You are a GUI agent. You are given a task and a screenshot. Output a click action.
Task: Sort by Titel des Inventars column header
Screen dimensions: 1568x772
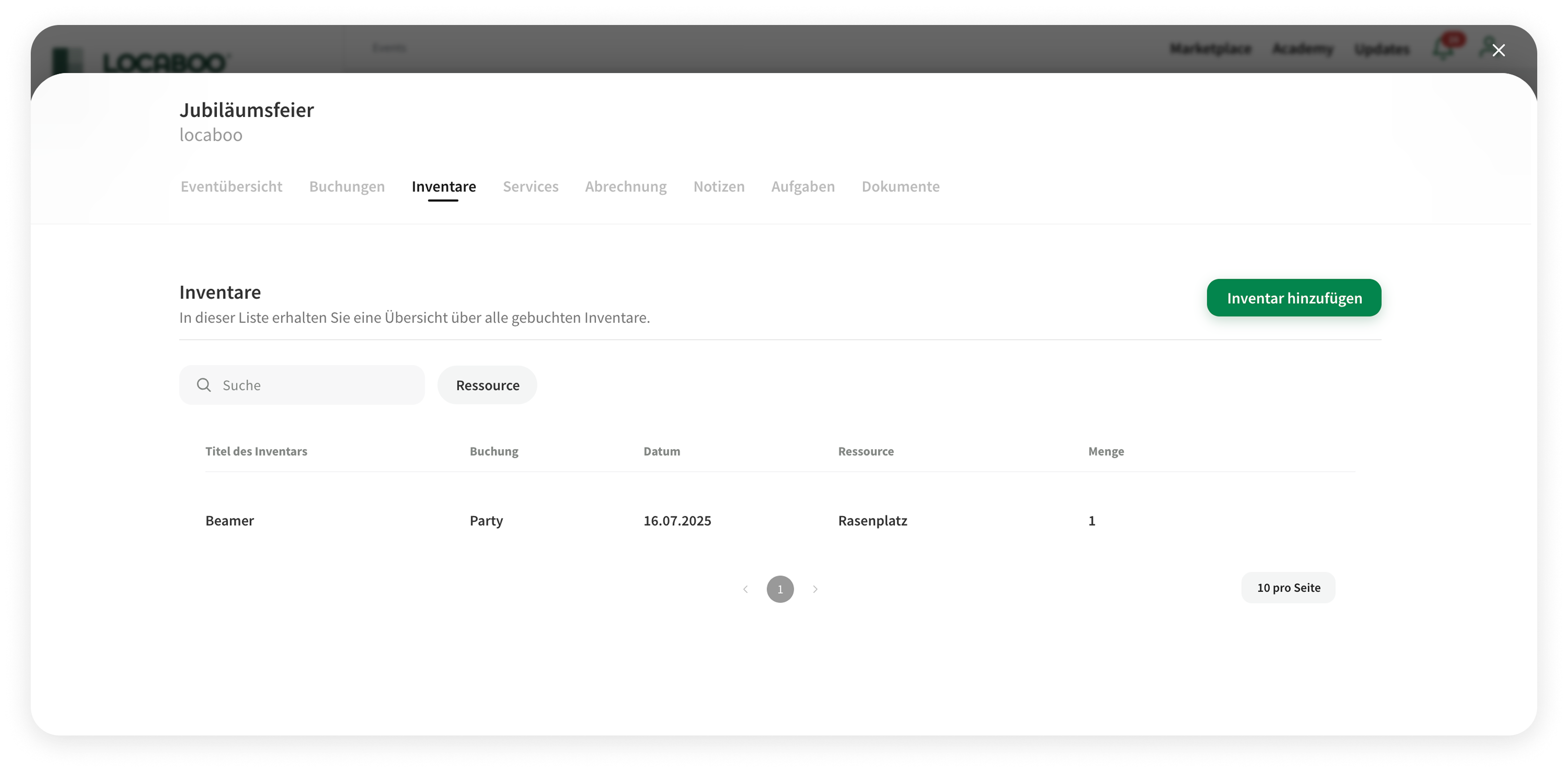(x=256, y=452)
